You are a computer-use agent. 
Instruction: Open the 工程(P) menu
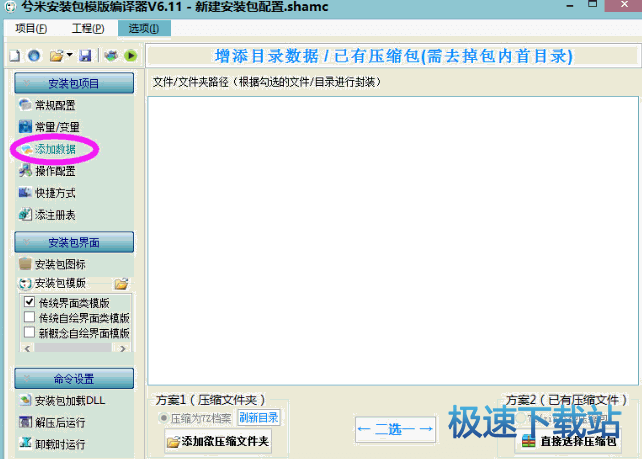click(x=87, y=28)
